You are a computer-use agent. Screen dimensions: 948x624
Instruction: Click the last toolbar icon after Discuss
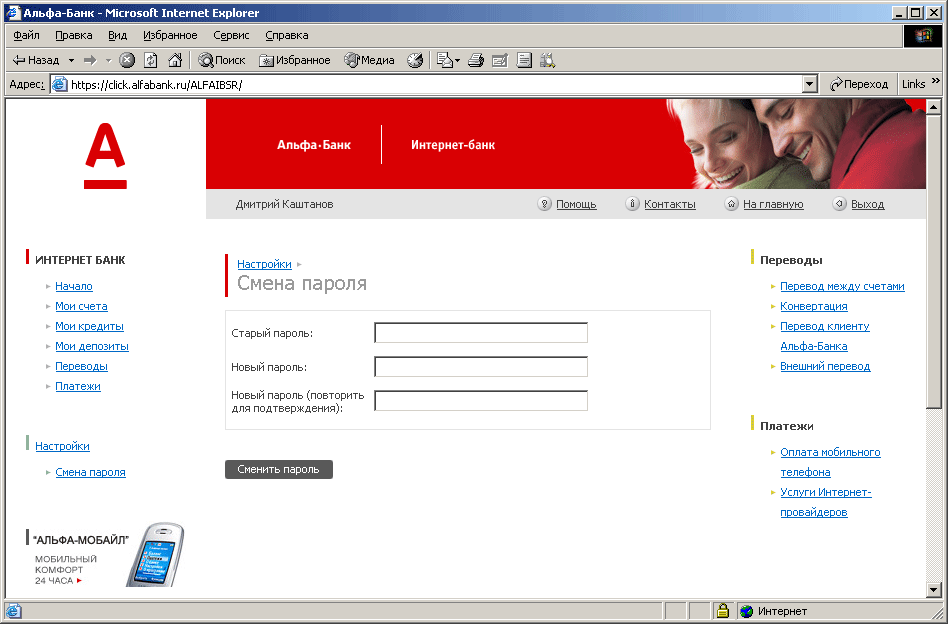click(548, 60)
